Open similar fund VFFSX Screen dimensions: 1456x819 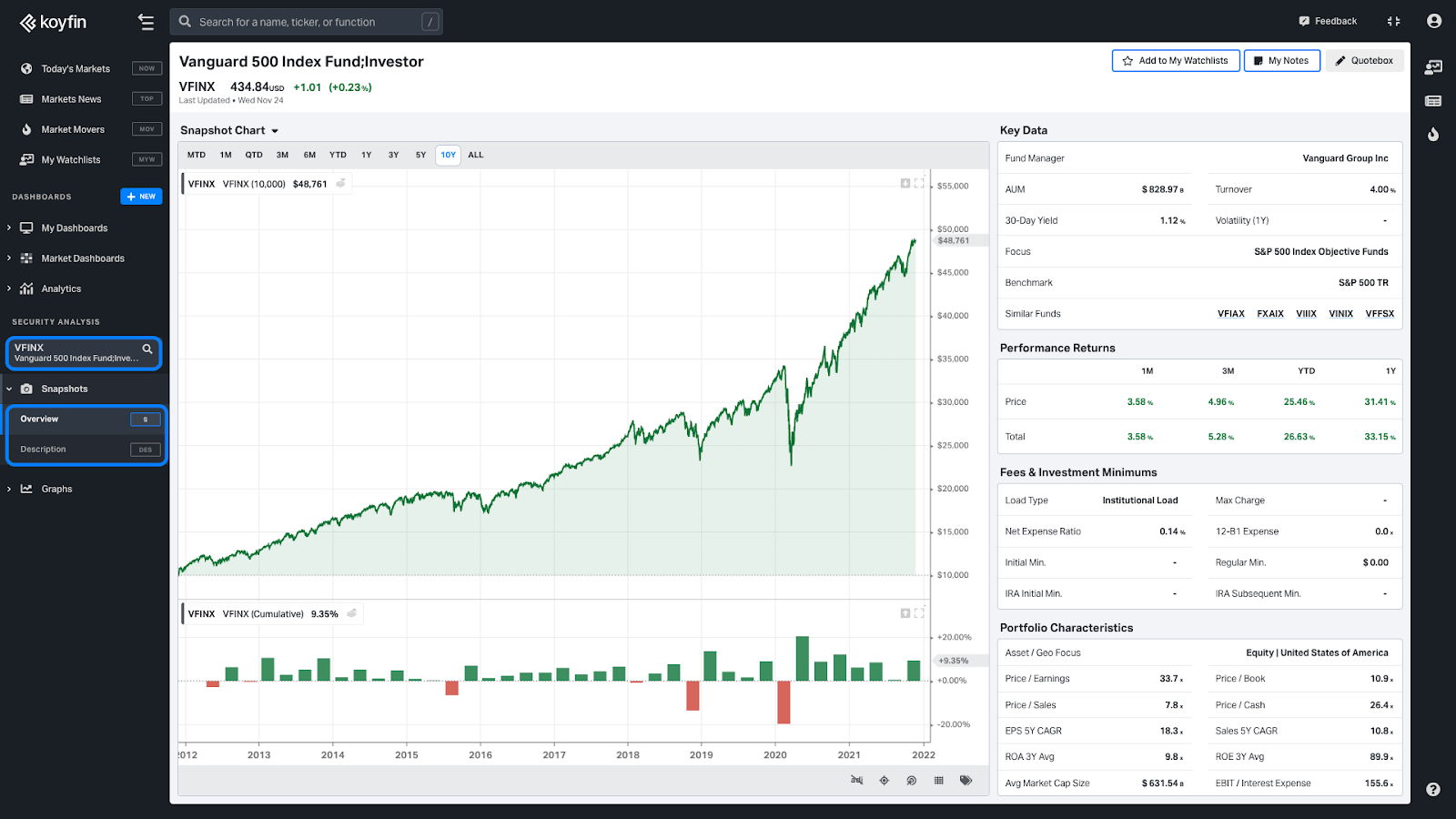coord(1380,314)
